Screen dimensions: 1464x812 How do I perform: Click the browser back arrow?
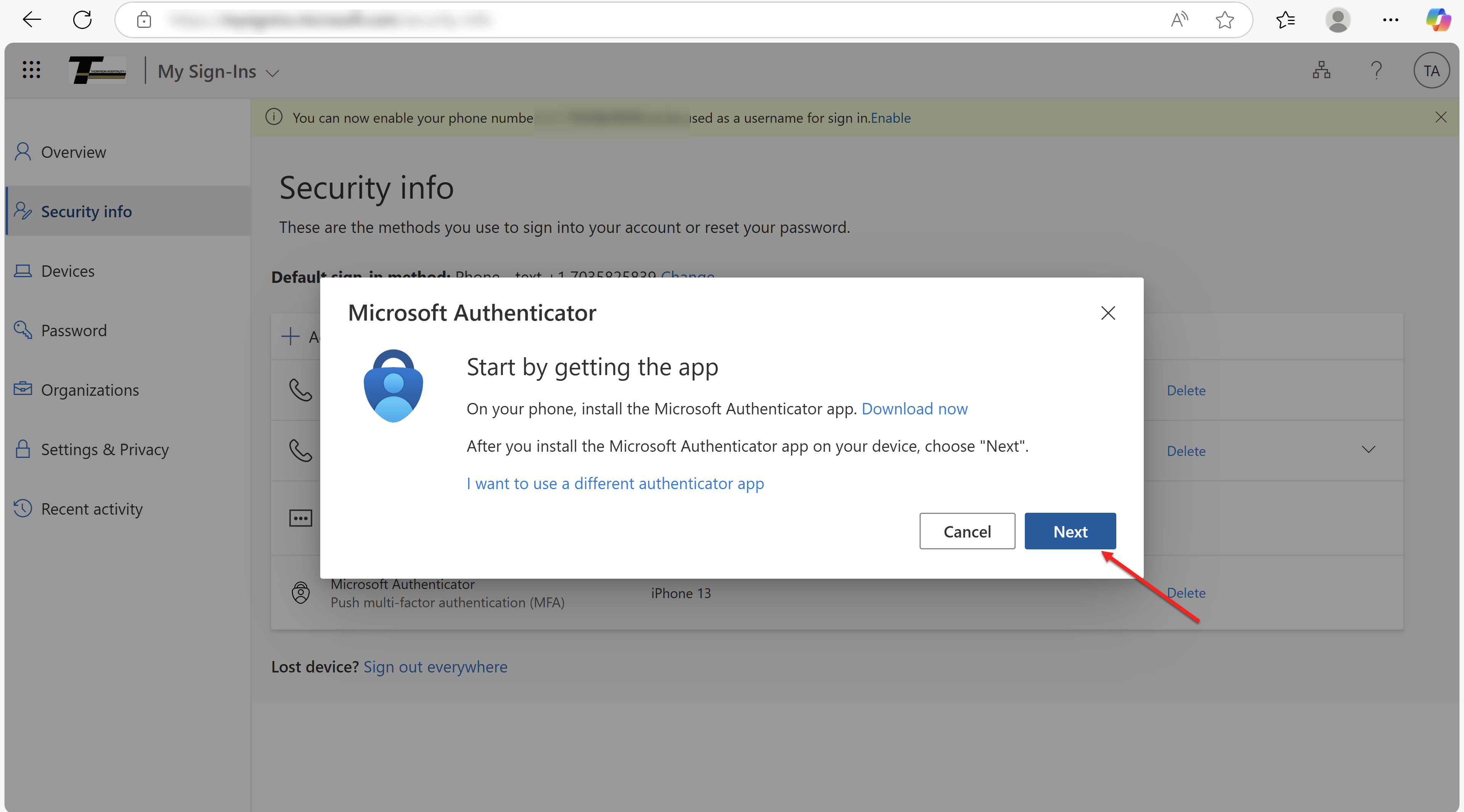point(32,20)
